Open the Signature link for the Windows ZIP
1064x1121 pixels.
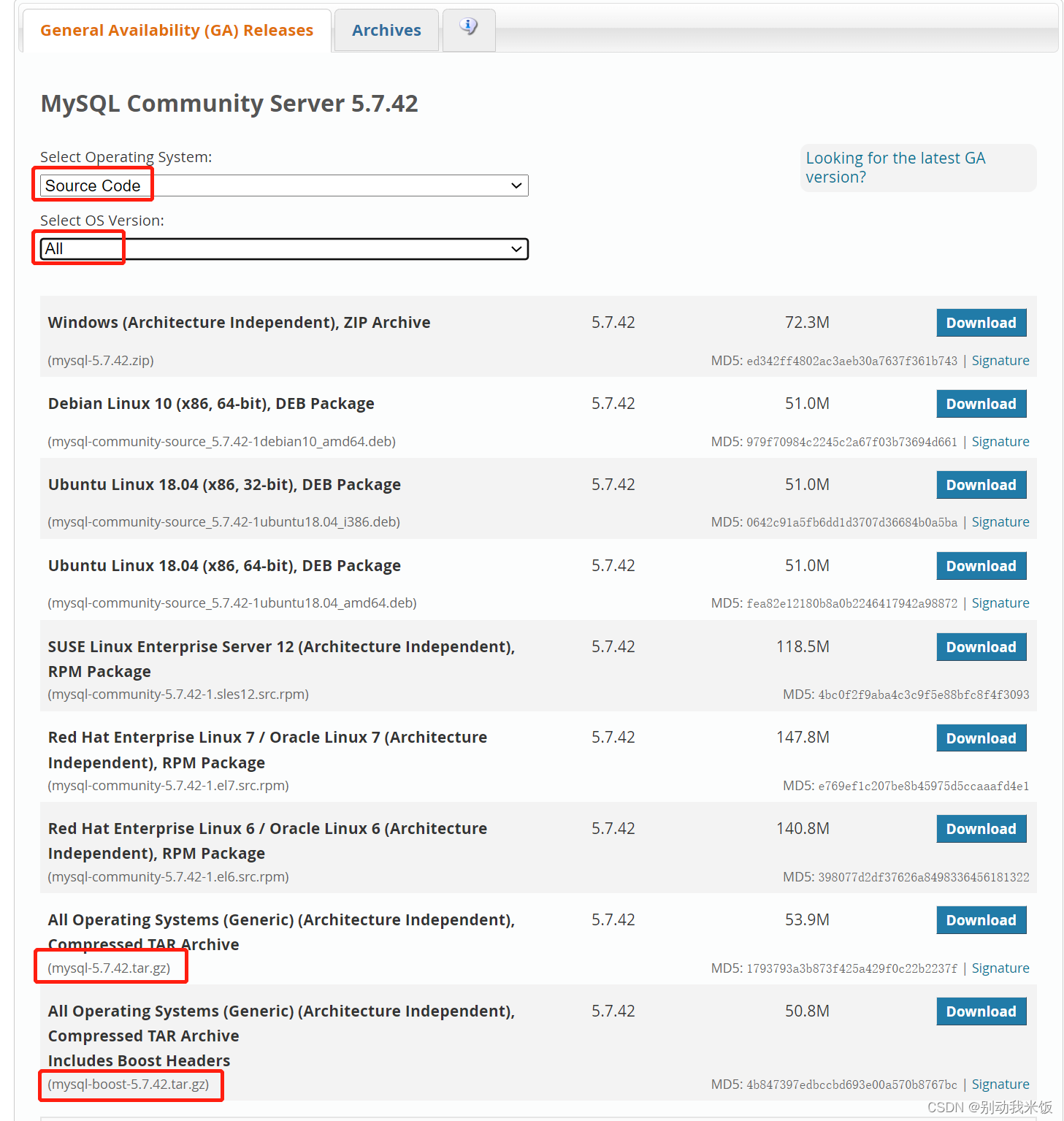(x=1000, y=360)
